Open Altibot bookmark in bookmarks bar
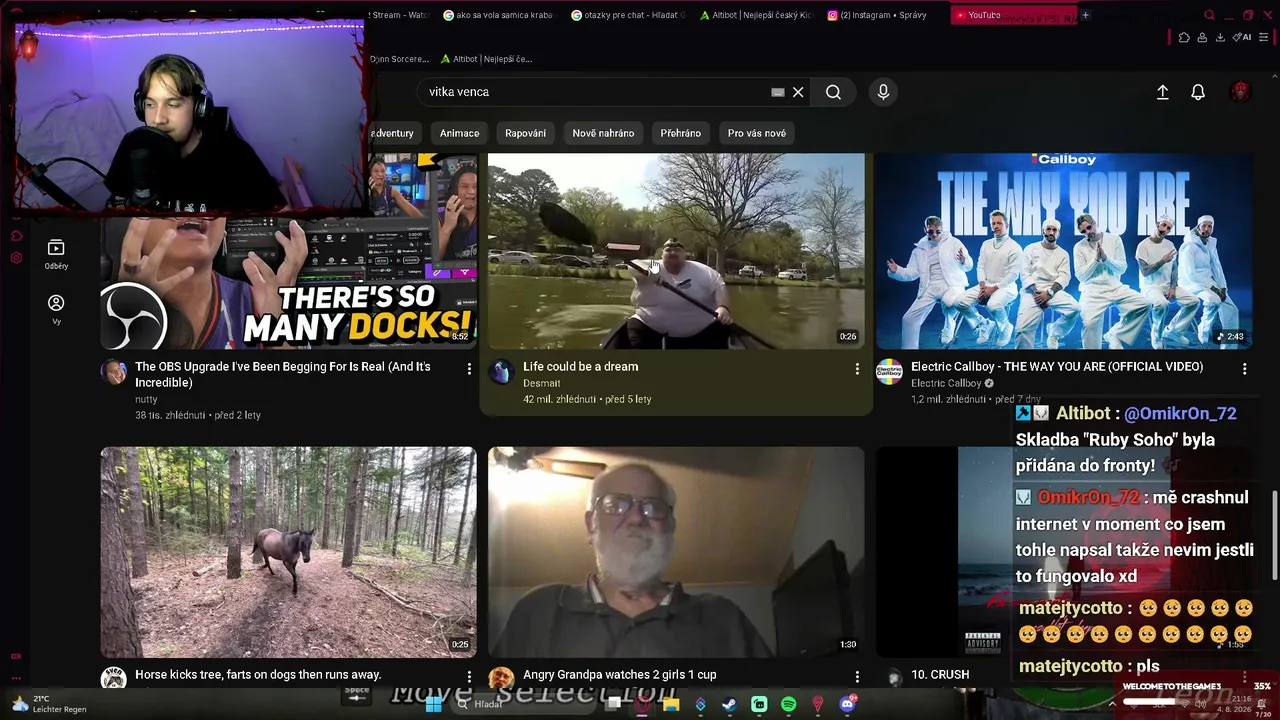 pos(486,59)
